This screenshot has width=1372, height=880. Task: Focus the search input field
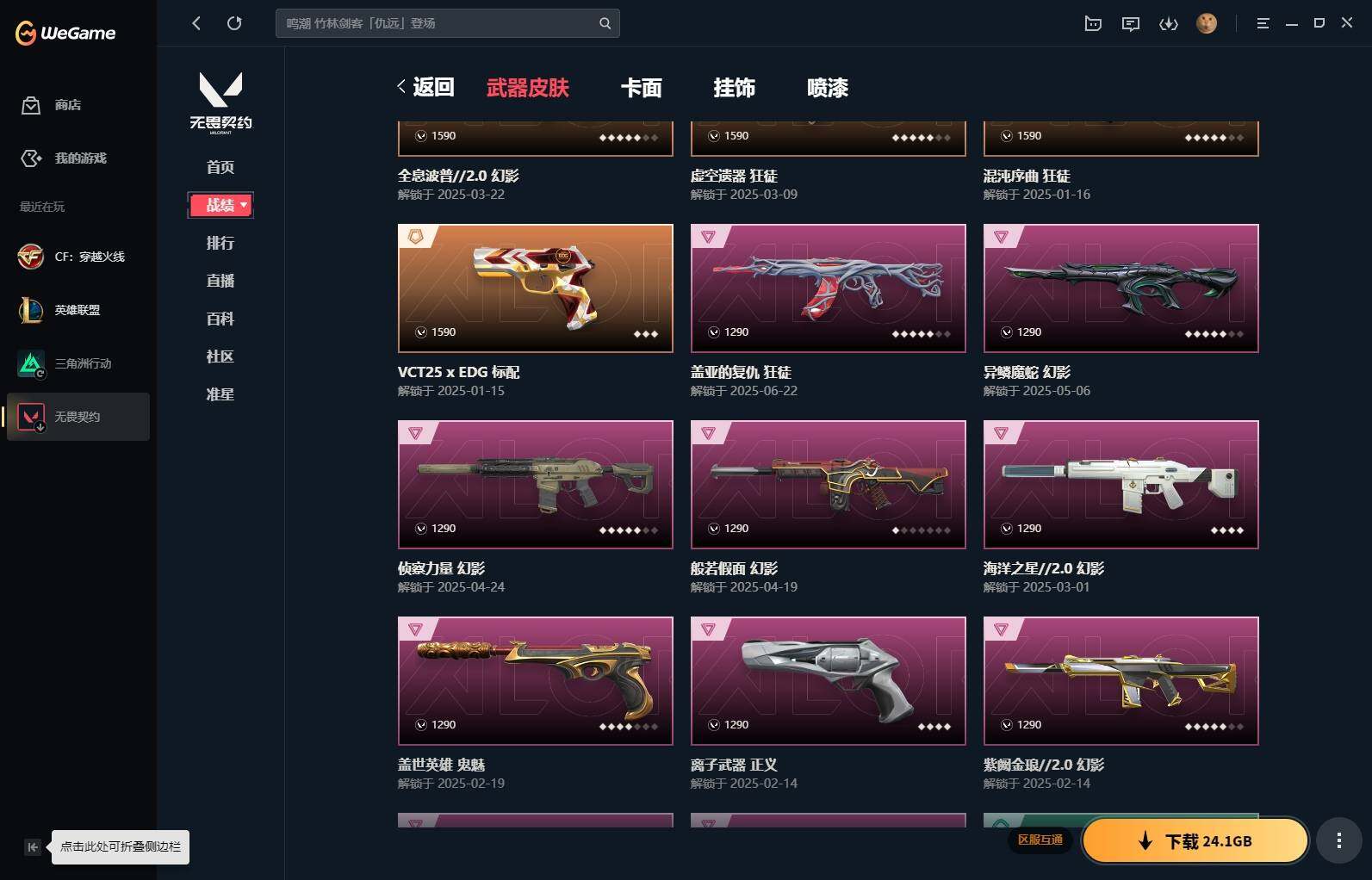point(439,23)
